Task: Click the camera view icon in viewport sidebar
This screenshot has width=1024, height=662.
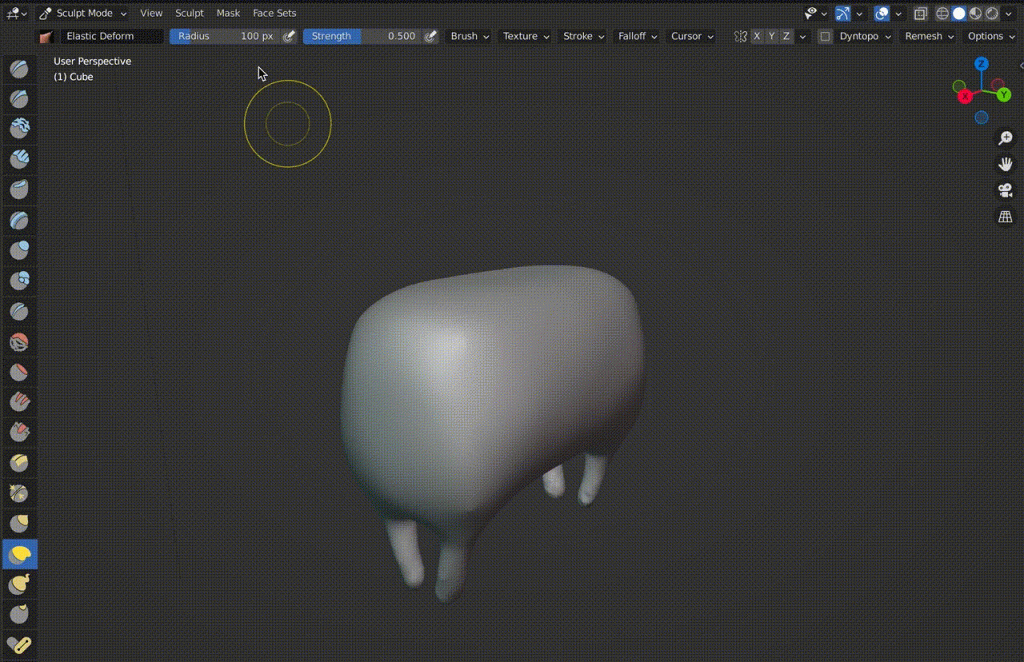Action: point(1005,190)
